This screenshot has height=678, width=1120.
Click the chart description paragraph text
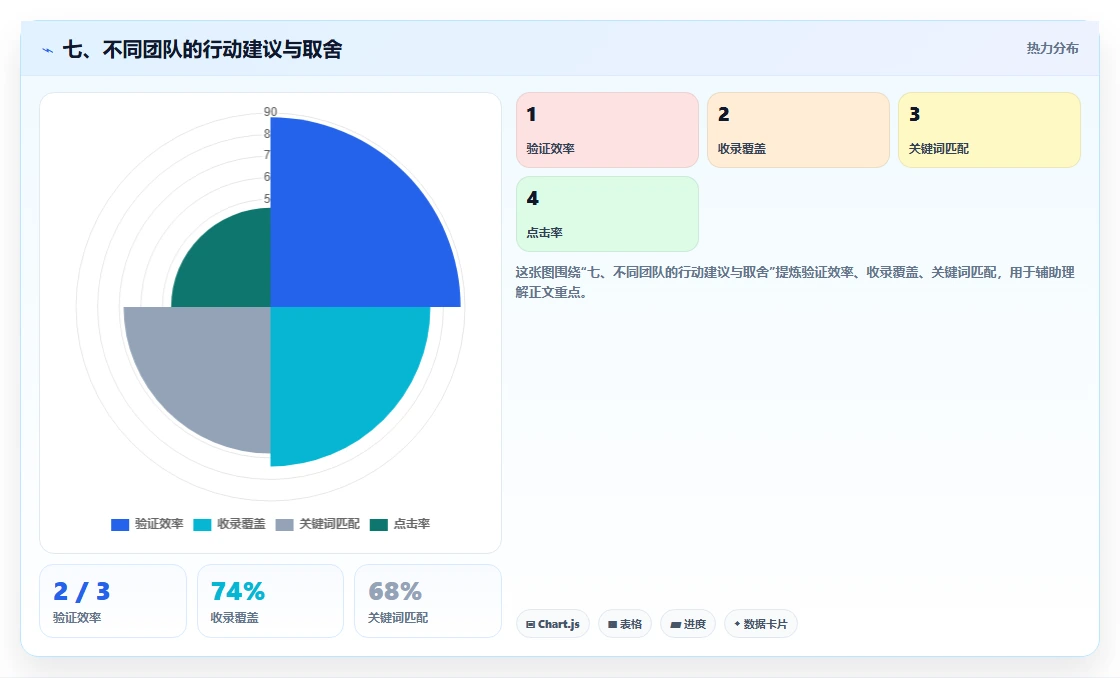coord(795,282)
